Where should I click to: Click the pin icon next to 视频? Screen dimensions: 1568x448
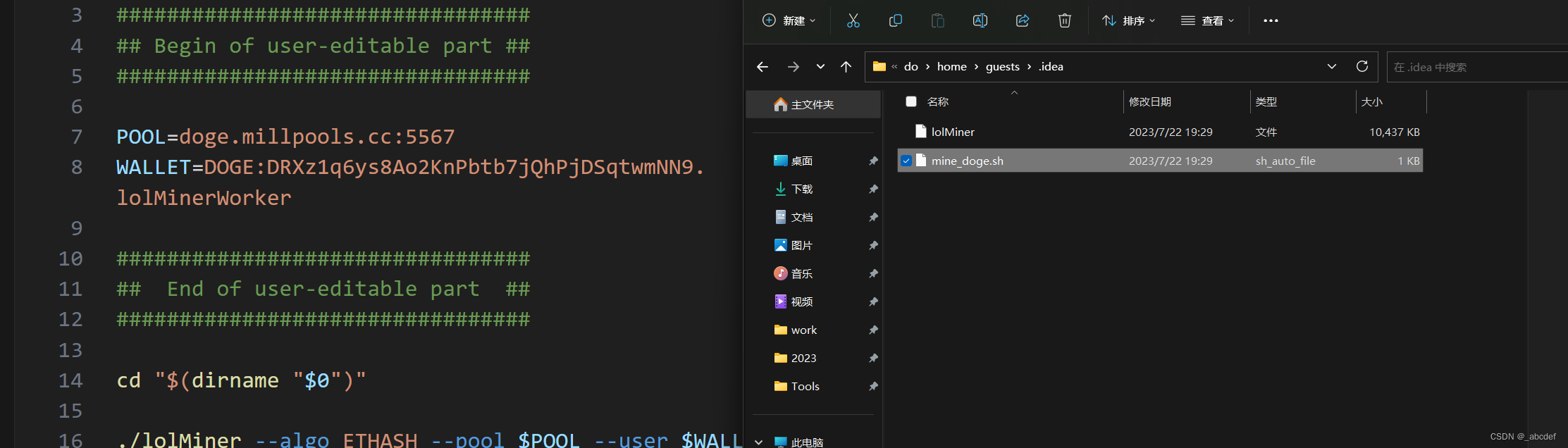pos(873,301)
